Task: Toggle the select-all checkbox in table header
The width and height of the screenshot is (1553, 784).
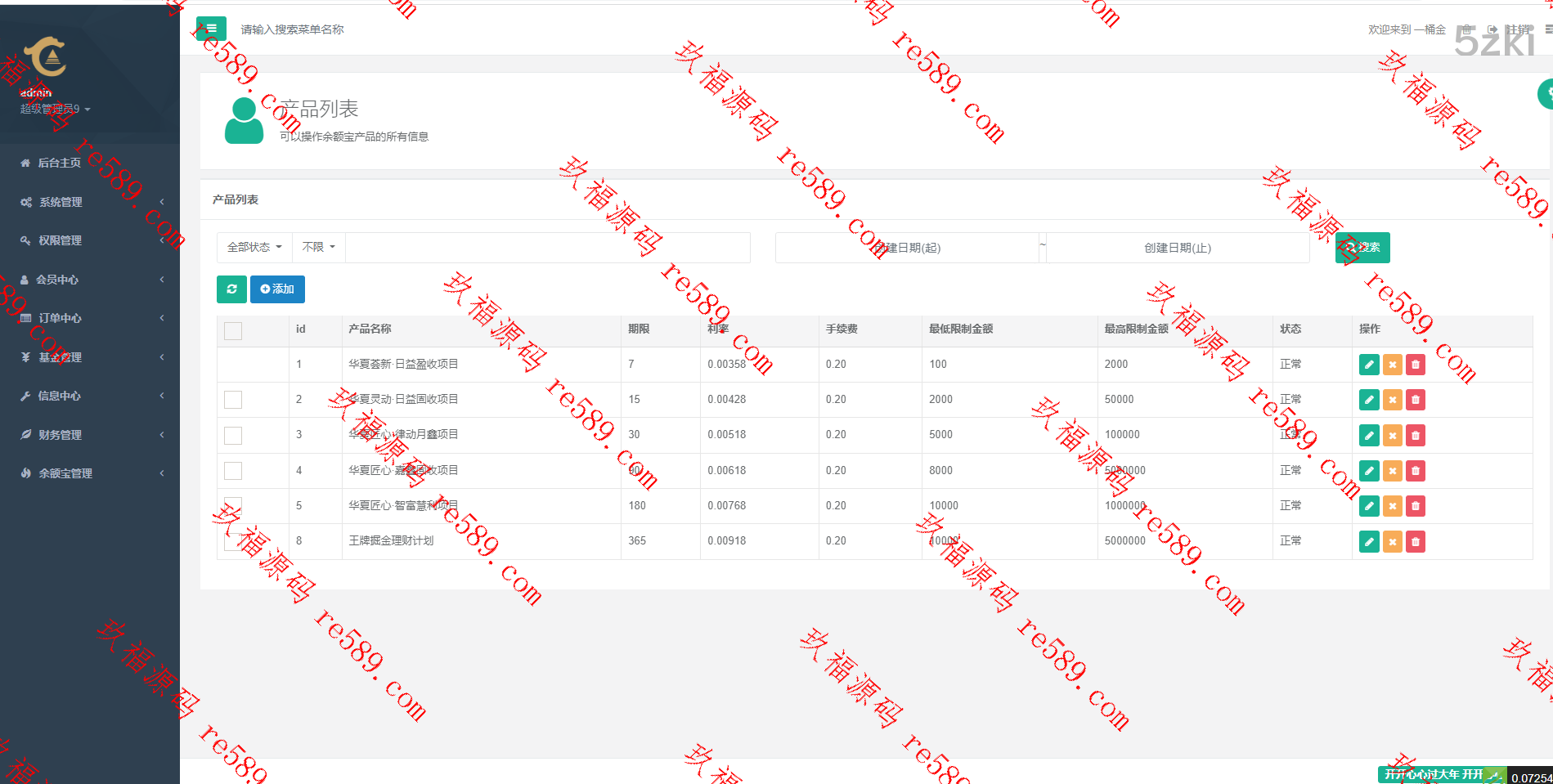Action: point(233,330)
